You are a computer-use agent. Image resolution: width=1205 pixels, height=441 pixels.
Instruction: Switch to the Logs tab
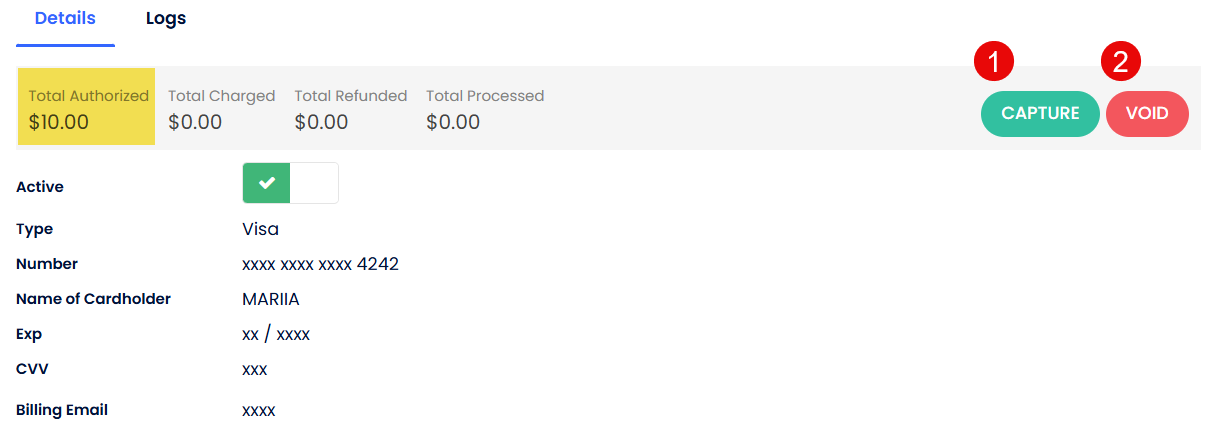(166, 19)
